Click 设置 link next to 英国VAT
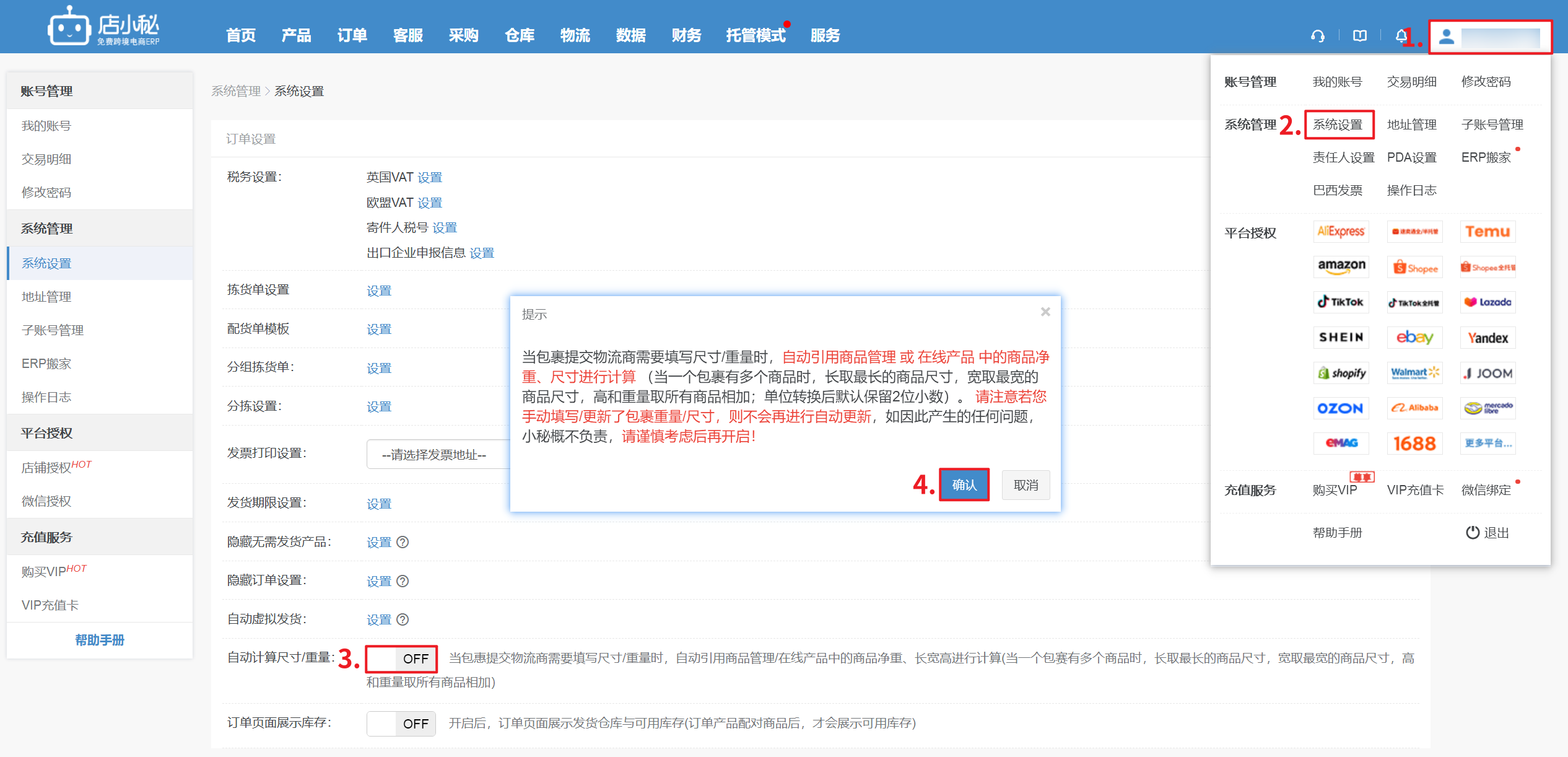 pyautogui.click(x=429, y=178)
